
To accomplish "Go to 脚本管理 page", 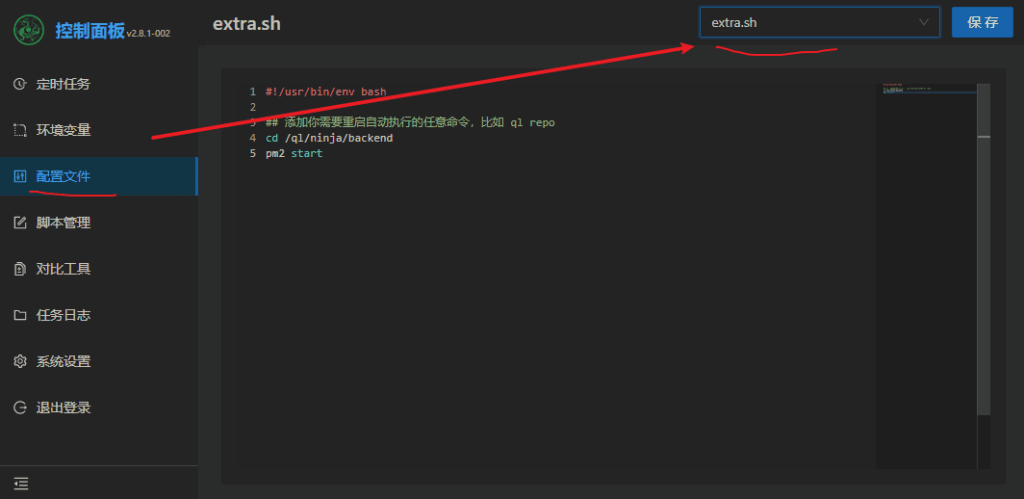I will [99, 223].
